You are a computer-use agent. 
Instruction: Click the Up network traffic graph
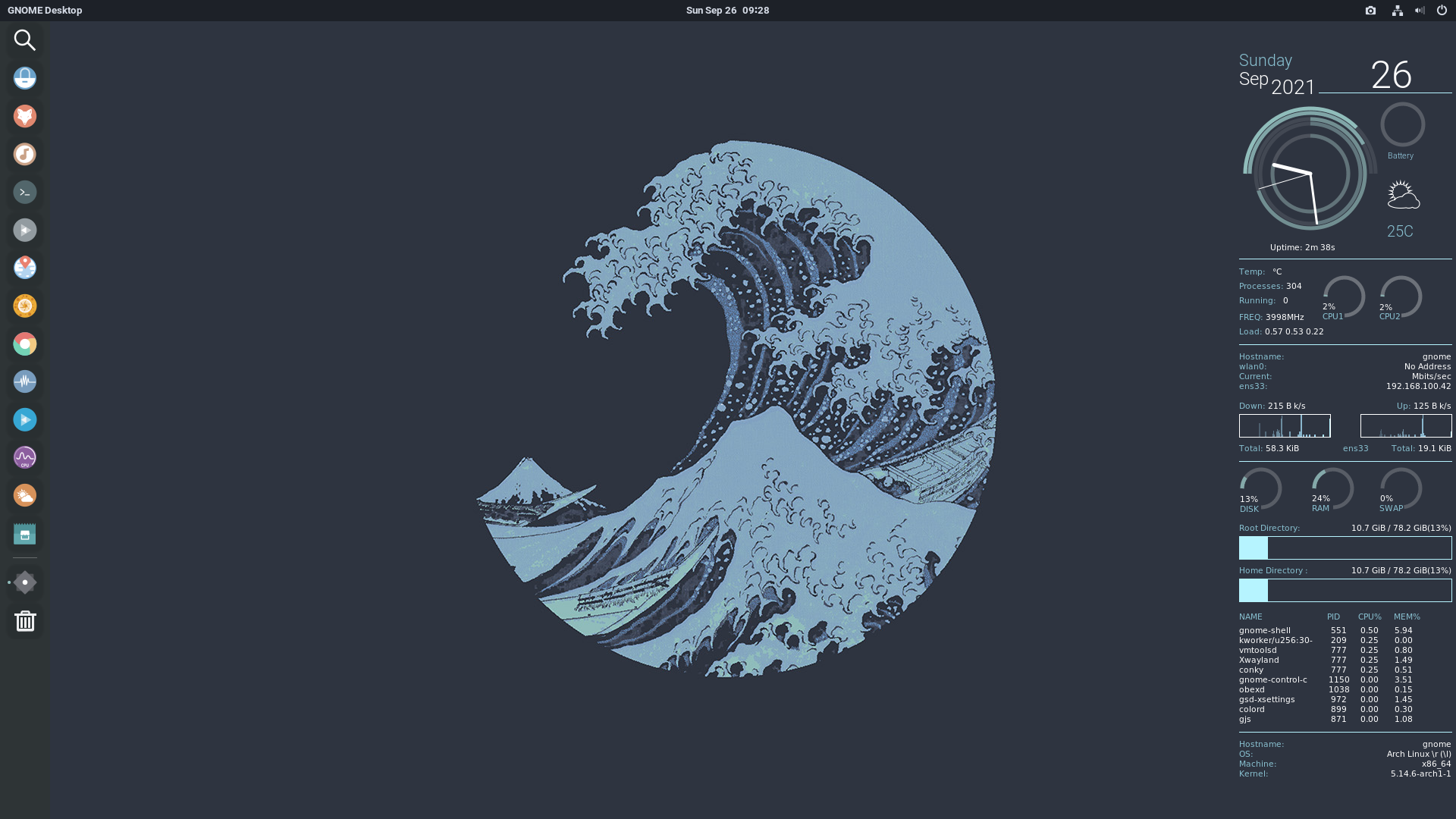[x=1406, y=425]
